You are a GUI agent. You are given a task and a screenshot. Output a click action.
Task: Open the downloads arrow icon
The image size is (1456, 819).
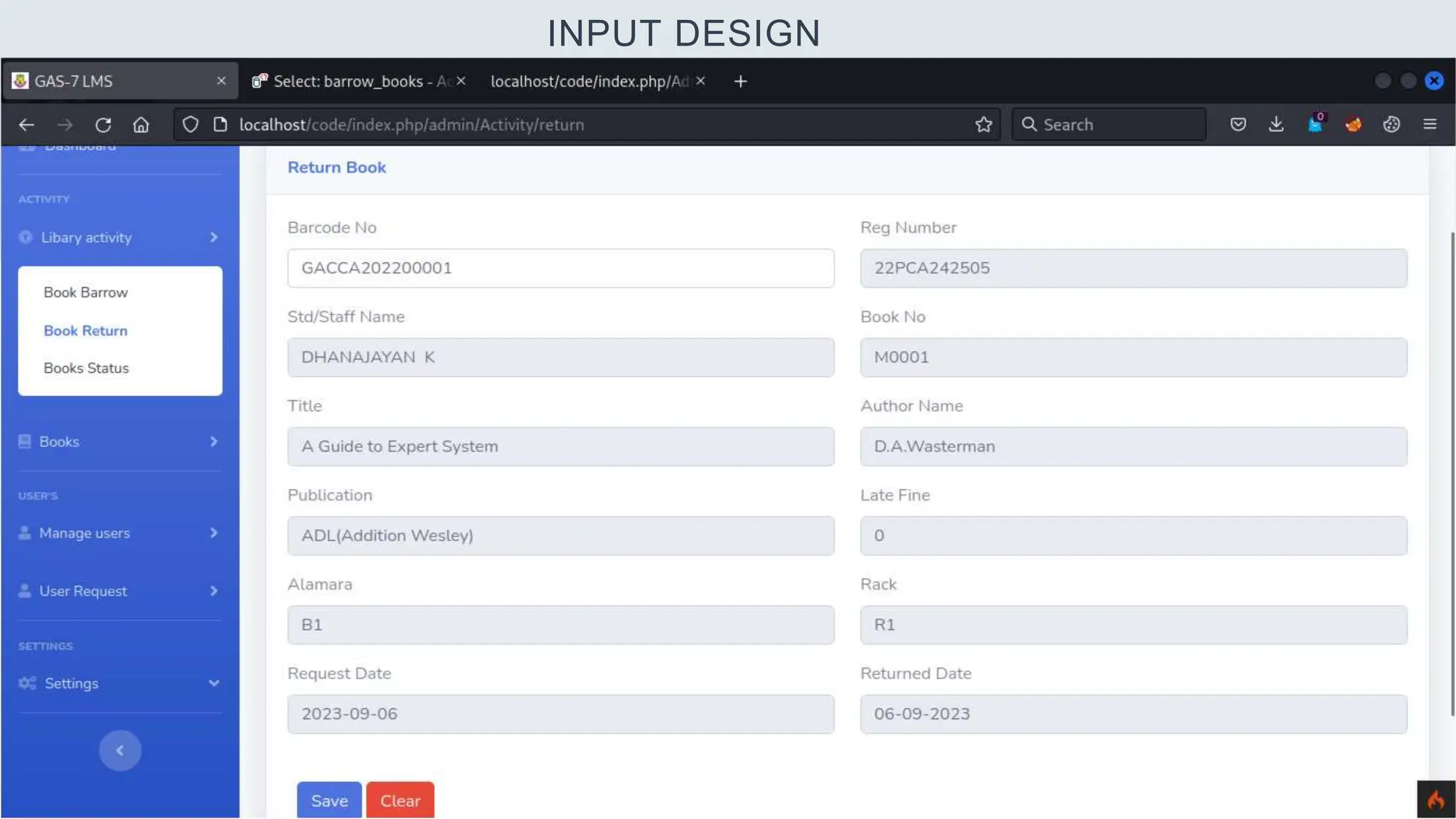point(1276,124)
